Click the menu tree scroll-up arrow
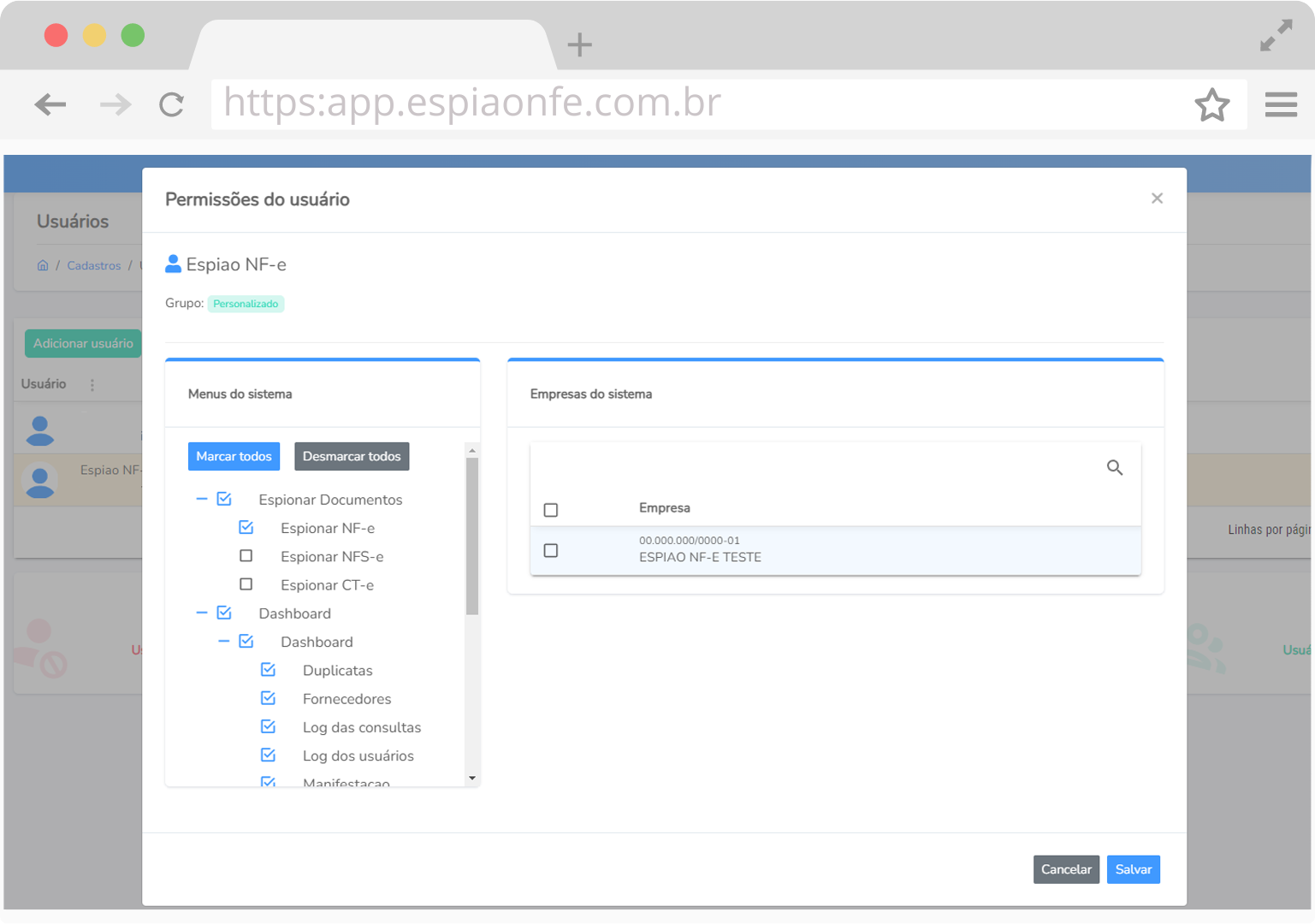The height and width of the screenshot is (924, 1315). tap(472, 450)
